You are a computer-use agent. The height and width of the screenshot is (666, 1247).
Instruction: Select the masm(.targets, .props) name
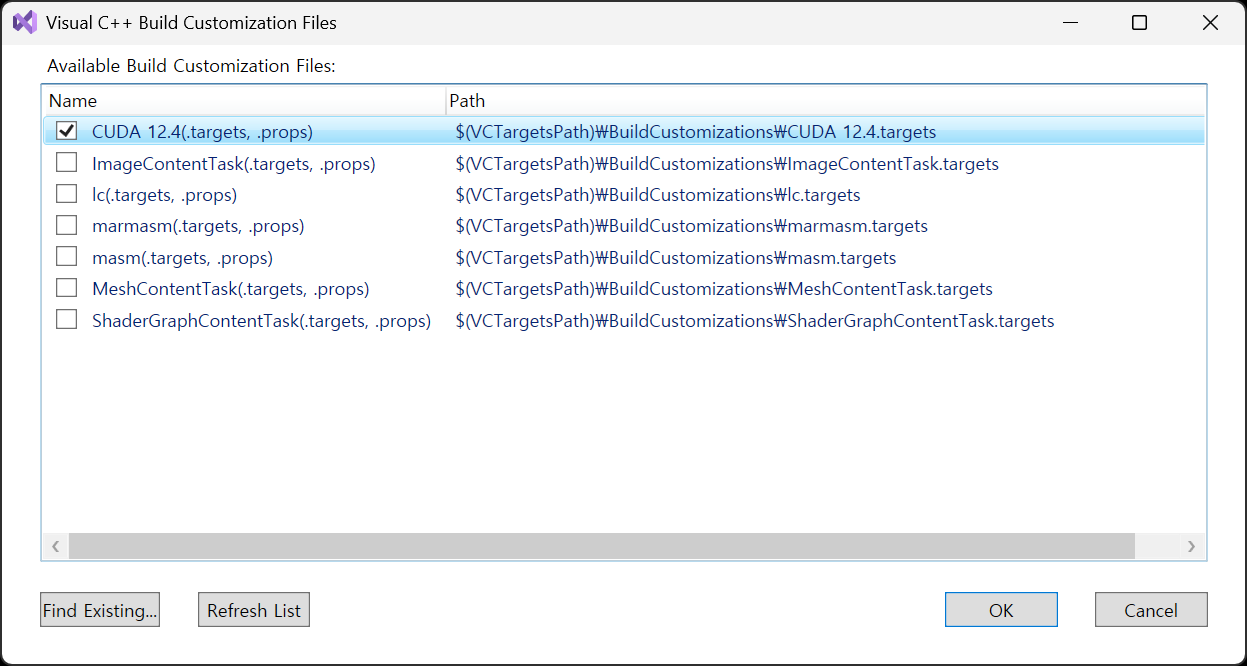click(182, 258)
